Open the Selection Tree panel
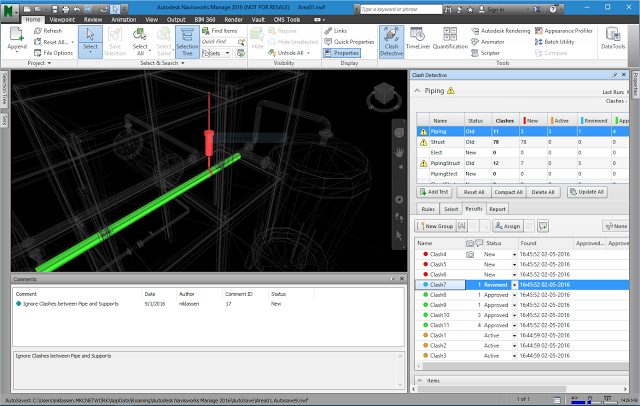Viewport: 640px width, 406px height. point(187,42)
